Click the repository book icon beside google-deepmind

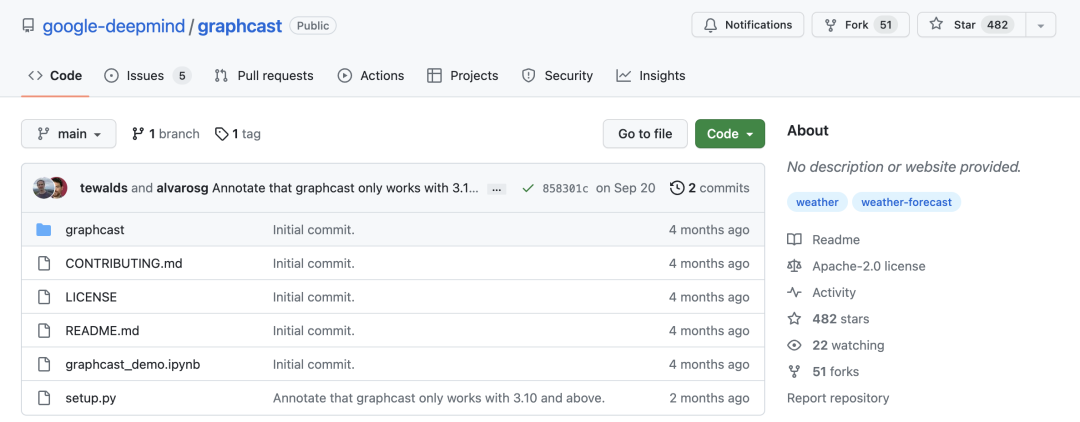(x=28, y=26)
